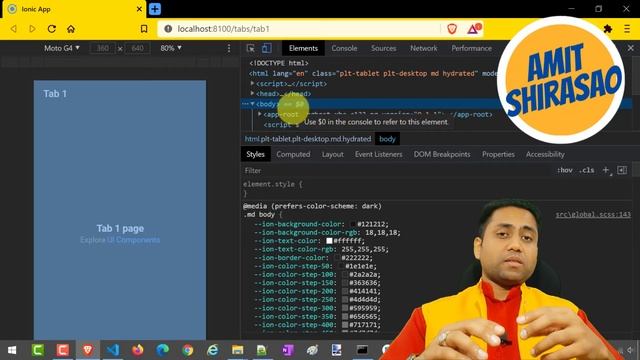This screenshot has height=360, width=640.
Task: Click the device height field 640
Action: pos(137,48)
